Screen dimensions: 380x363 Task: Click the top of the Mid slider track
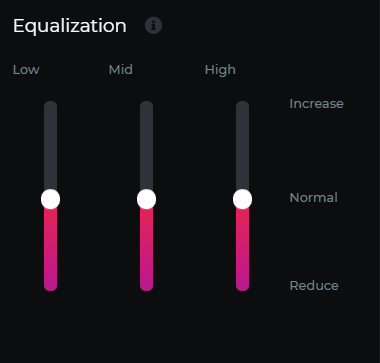(147, 104)
